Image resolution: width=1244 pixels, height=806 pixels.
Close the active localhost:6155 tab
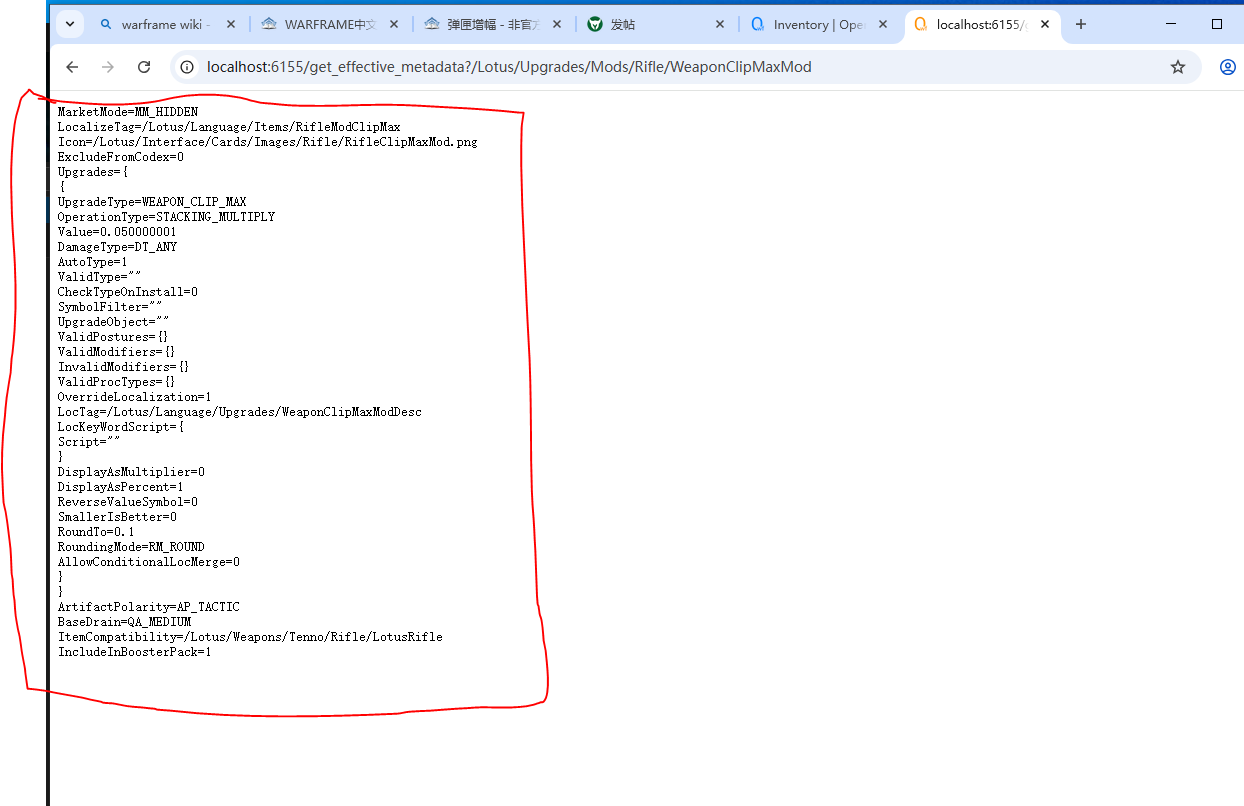point(1044,25)
